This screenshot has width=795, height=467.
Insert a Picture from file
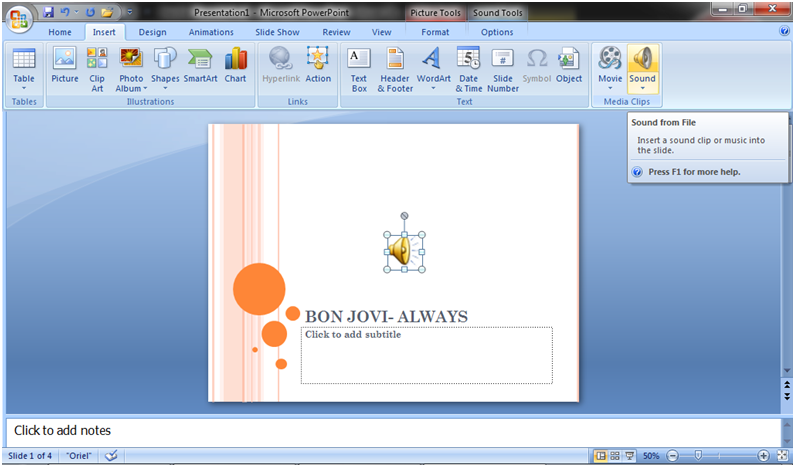(65, 64)
